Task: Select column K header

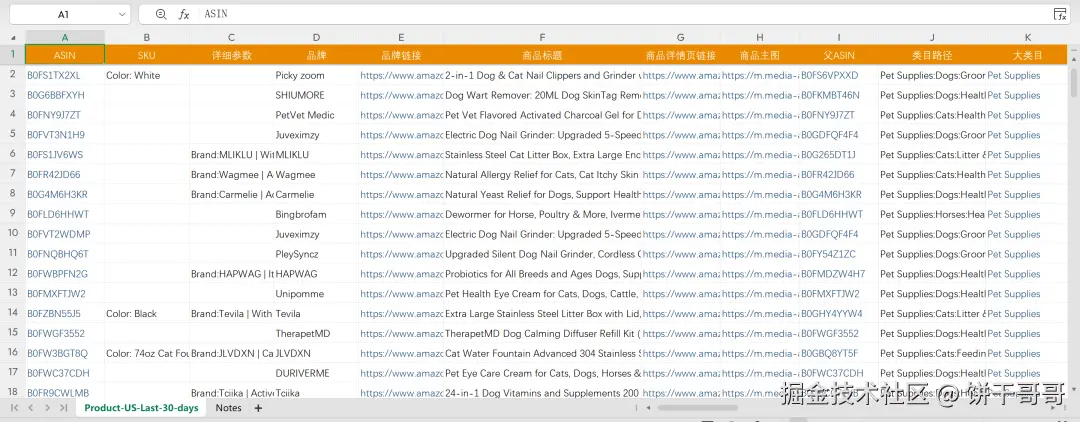Action: point(1027,37)
